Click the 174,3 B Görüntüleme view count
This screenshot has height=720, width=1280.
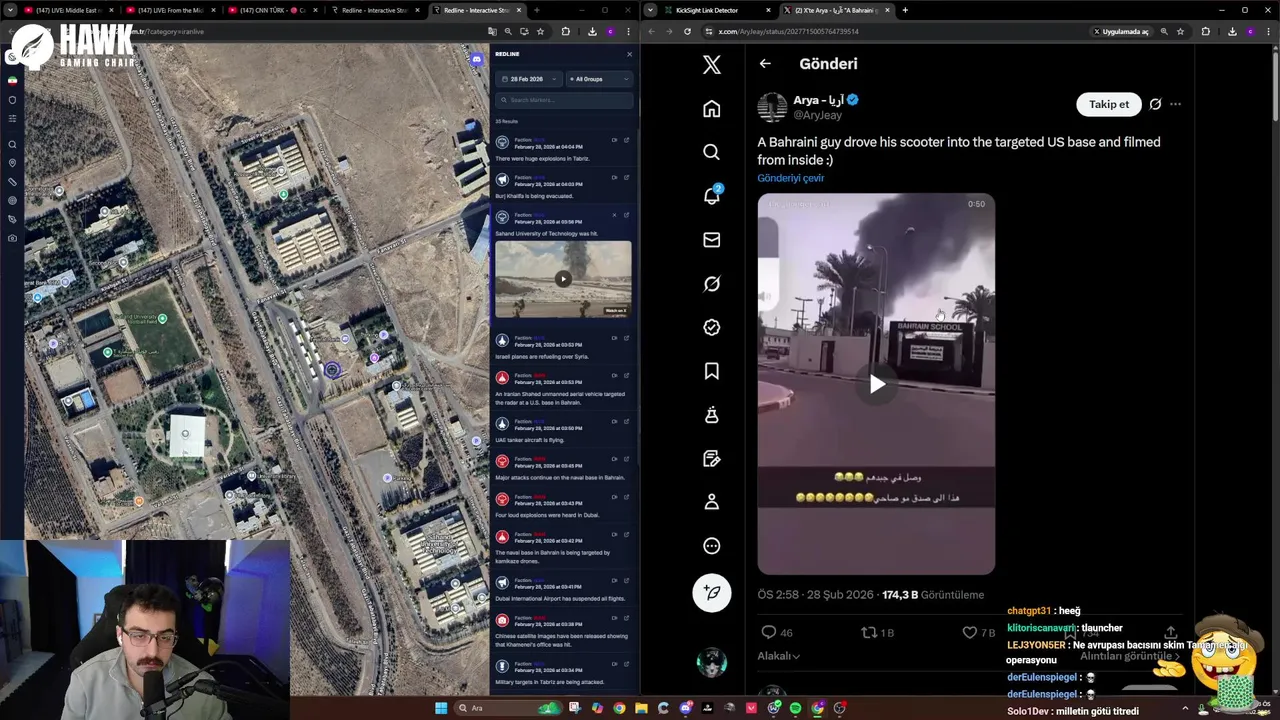tap(932, 595)
